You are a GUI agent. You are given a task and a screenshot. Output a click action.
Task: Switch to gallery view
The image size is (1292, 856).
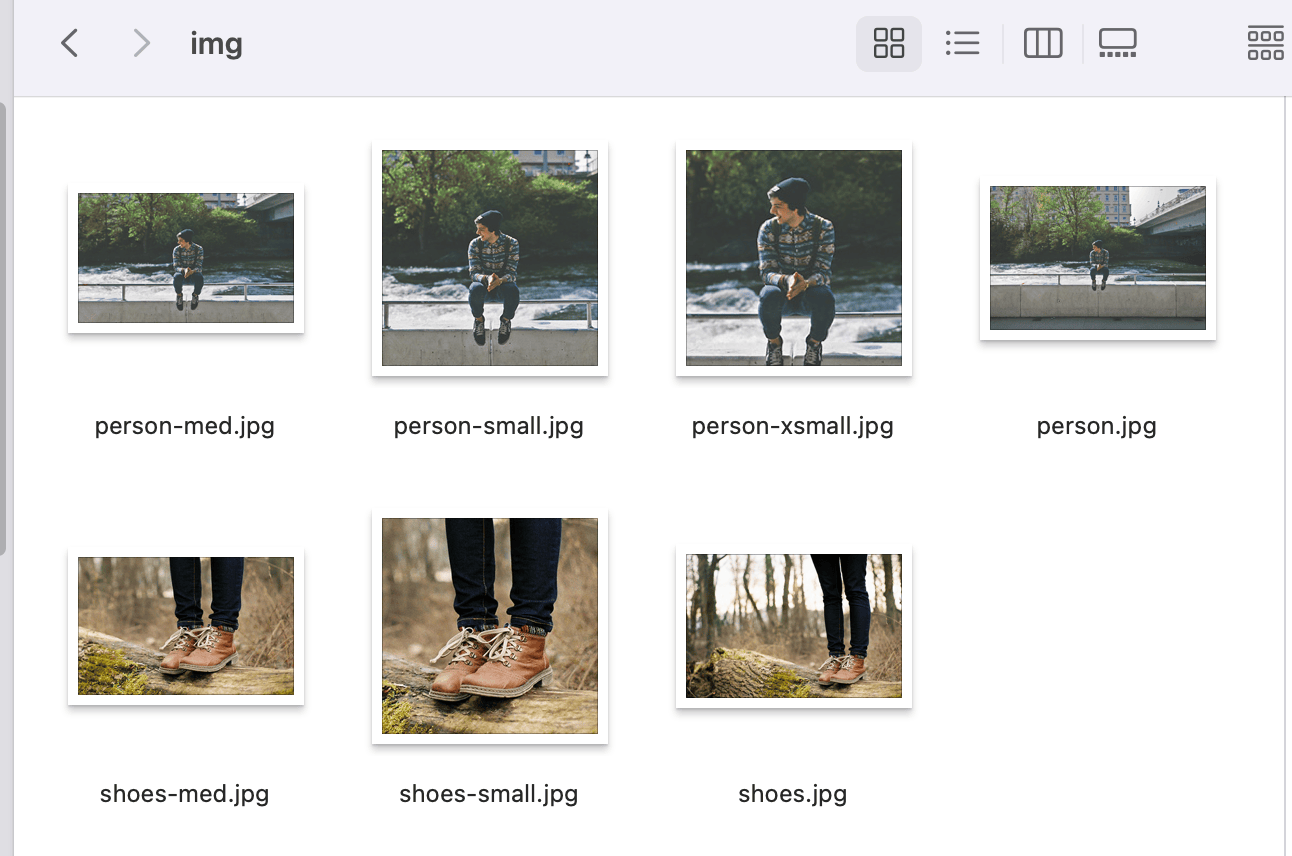click(x=1117, y=43)
